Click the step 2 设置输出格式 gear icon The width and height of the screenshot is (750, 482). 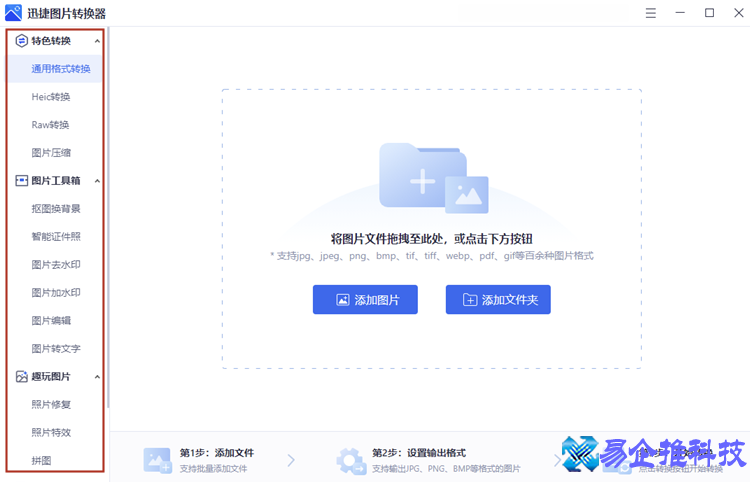351,460
